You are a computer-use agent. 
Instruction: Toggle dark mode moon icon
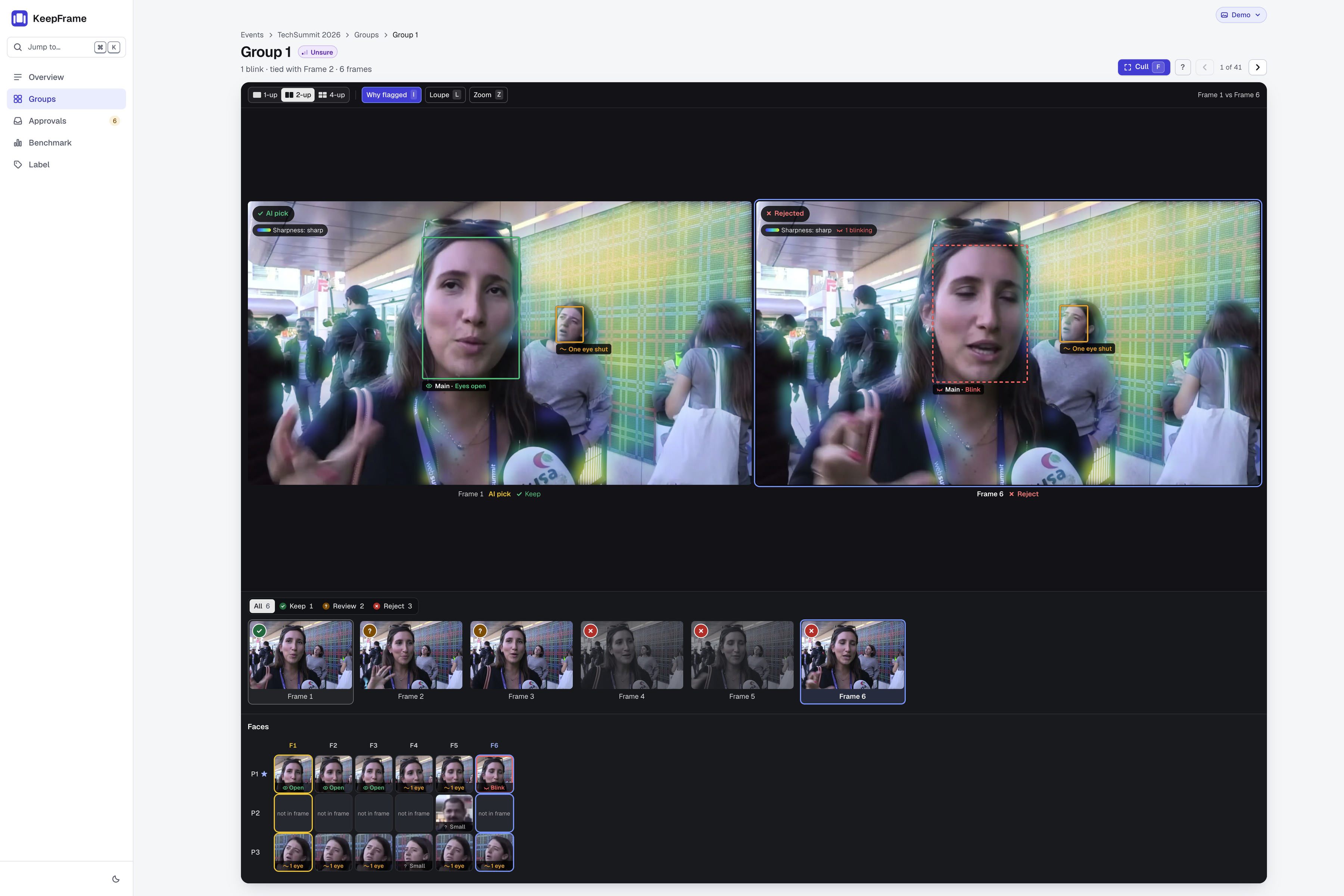[x=116, y=879]
